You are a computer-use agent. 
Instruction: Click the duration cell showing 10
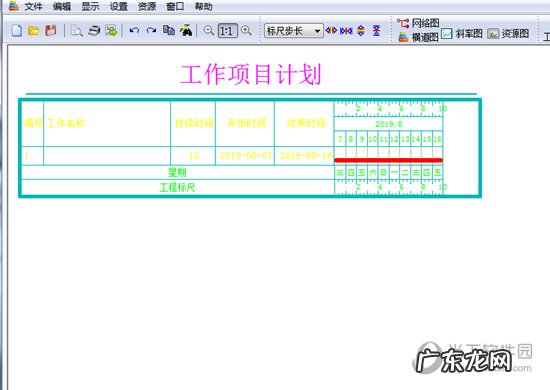pos(194,155)
